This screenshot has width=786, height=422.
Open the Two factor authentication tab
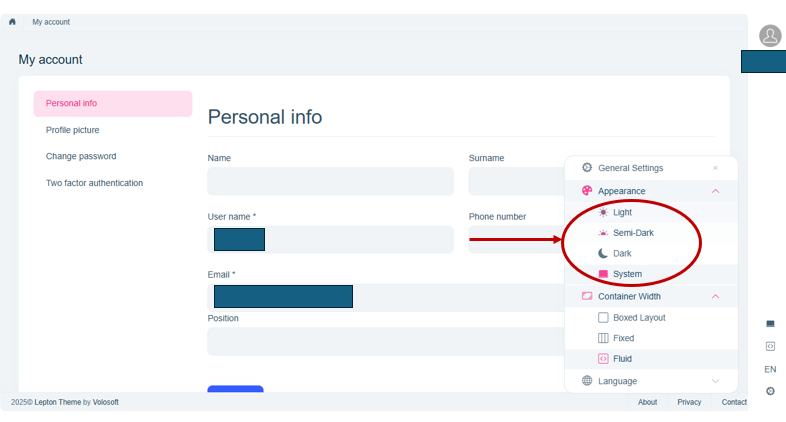click(x=94, y=183)
